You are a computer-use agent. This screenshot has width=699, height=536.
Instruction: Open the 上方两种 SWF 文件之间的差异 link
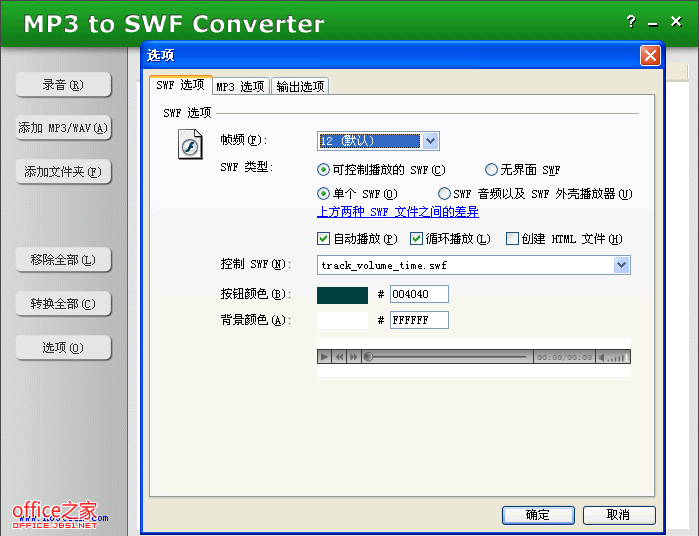click(x=398, y=212)
